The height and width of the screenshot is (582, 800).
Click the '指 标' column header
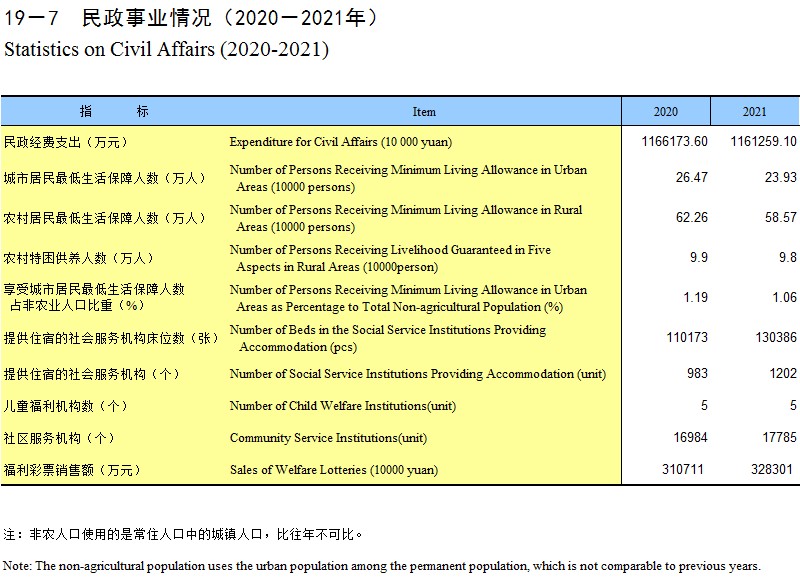pos(114,111)
